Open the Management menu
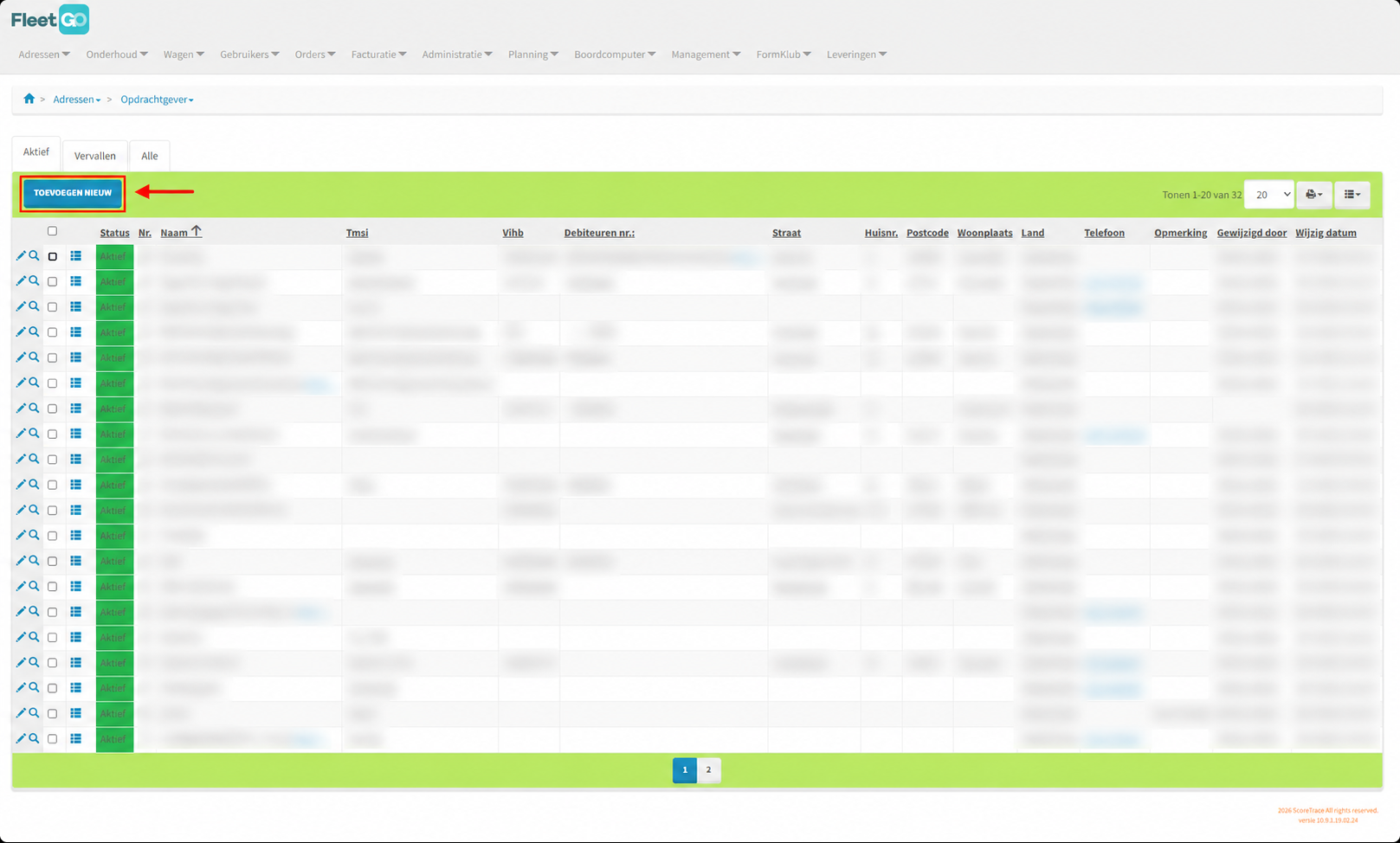The height and width of the screenshot is (843, 1400). 706,55
